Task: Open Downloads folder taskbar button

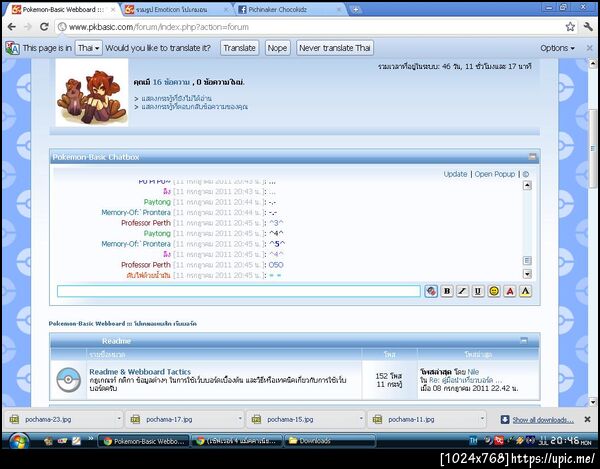Action: tap(330, 441)
